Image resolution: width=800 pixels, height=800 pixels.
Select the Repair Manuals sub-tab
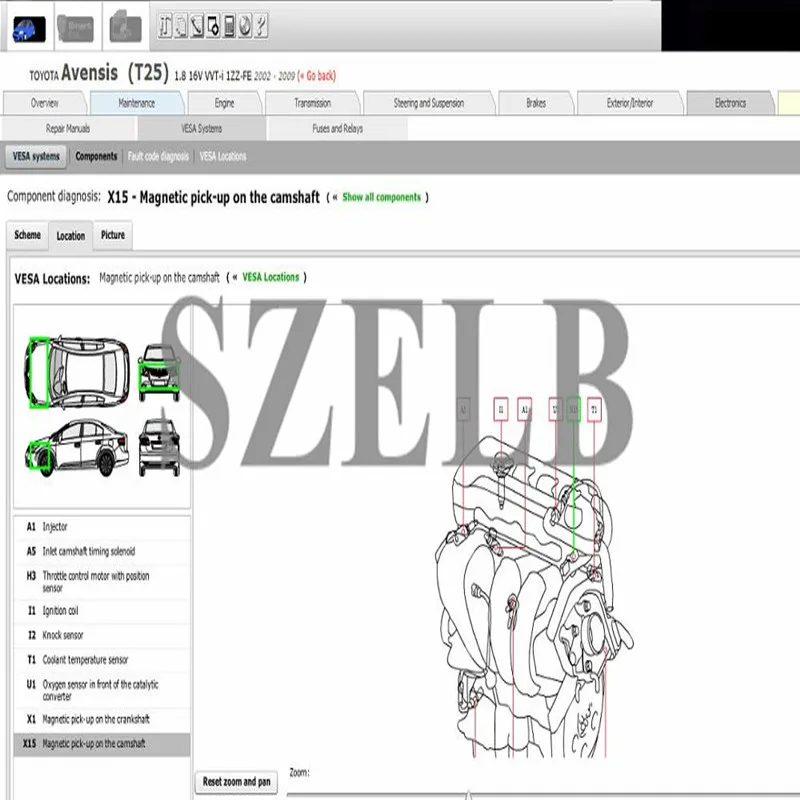click(68, 129)
